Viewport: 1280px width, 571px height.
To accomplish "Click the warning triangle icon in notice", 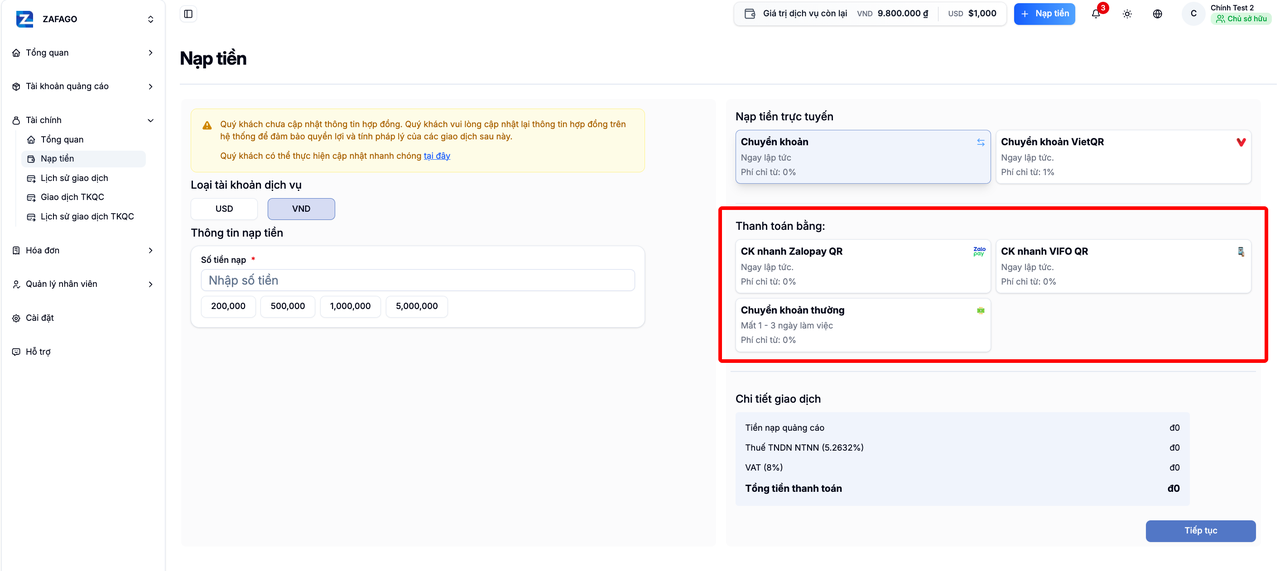I will [207, 125].
